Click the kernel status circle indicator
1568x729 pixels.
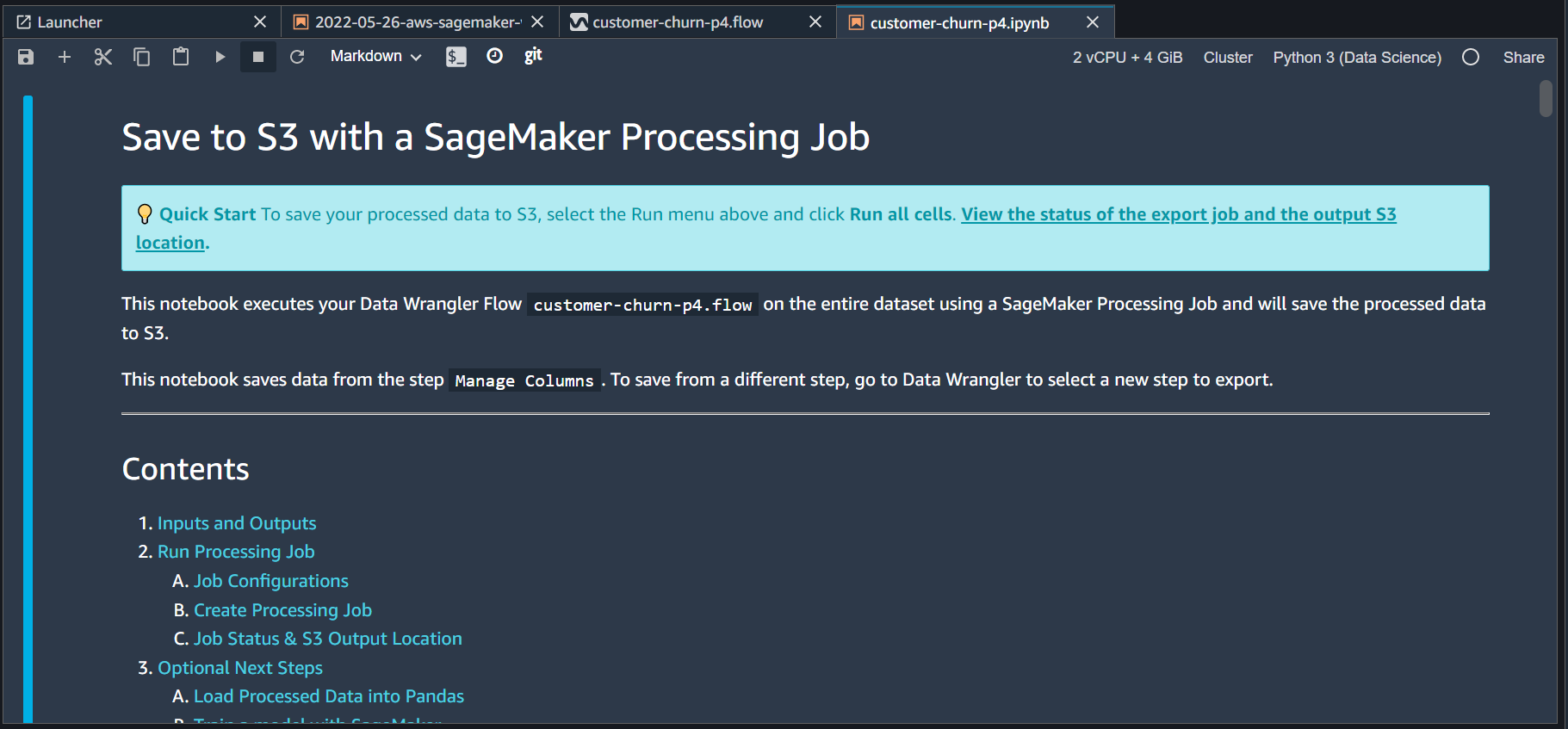click(1471, 57)
